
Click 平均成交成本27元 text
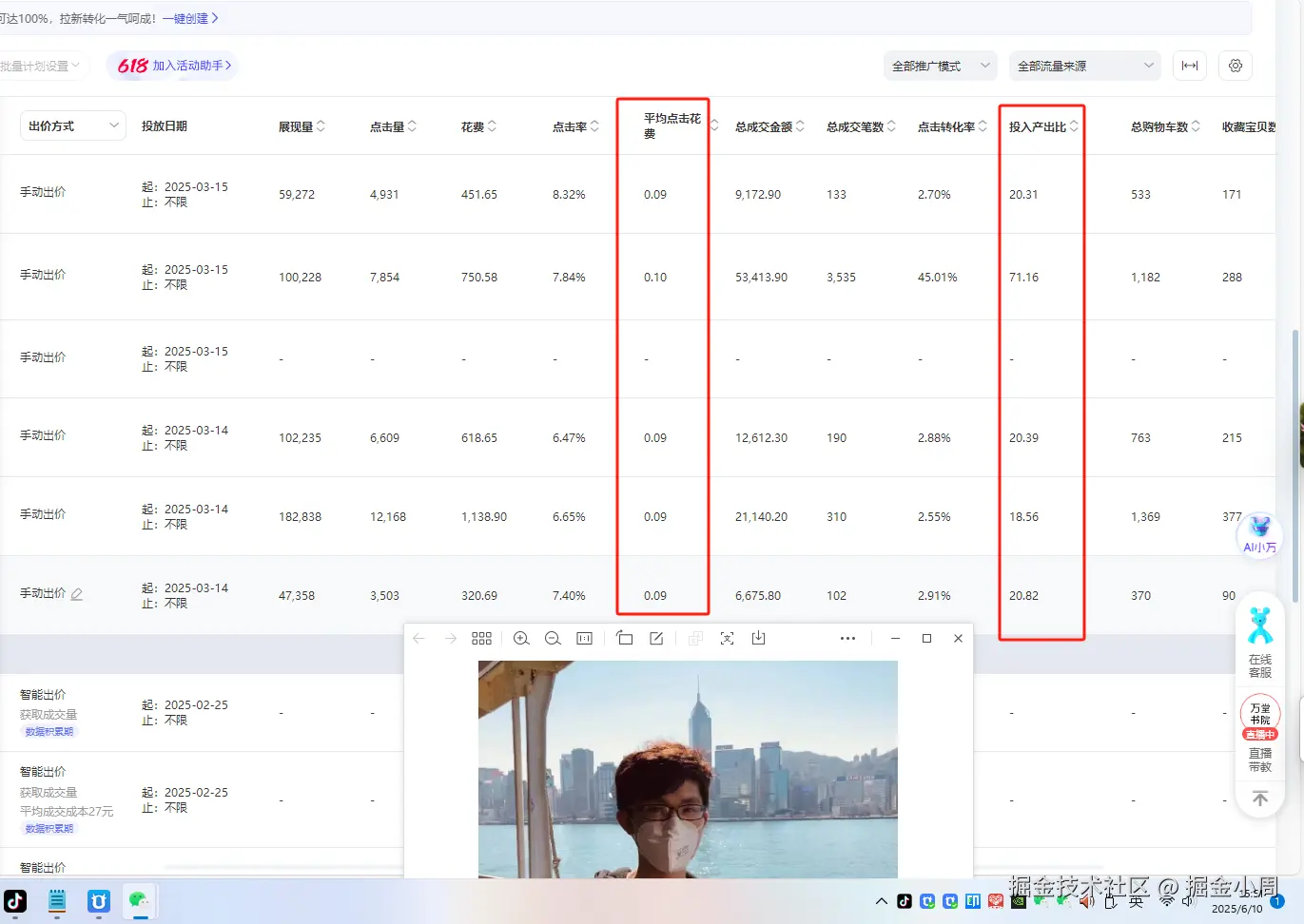[67, 812]
